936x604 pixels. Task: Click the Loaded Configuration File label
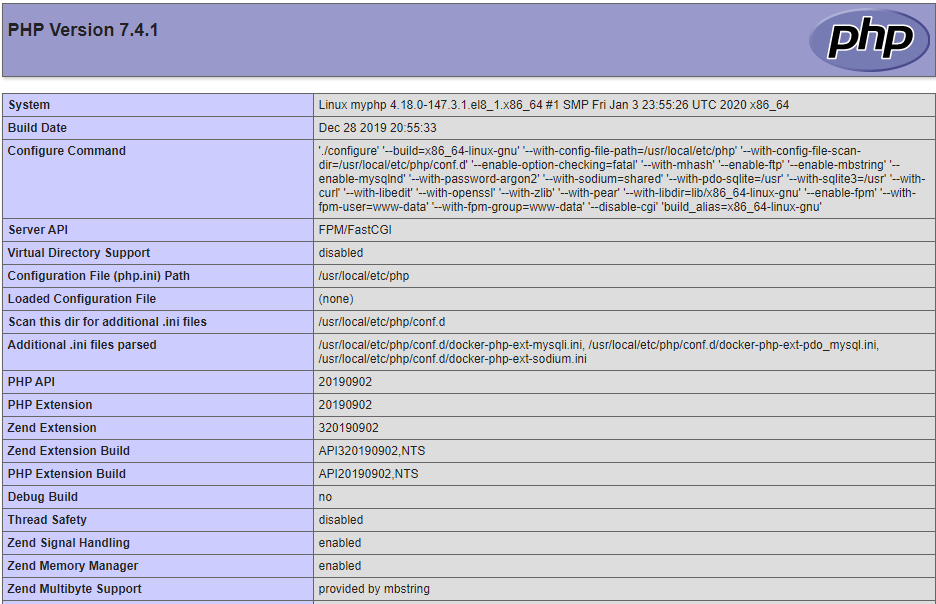(82, 299)
